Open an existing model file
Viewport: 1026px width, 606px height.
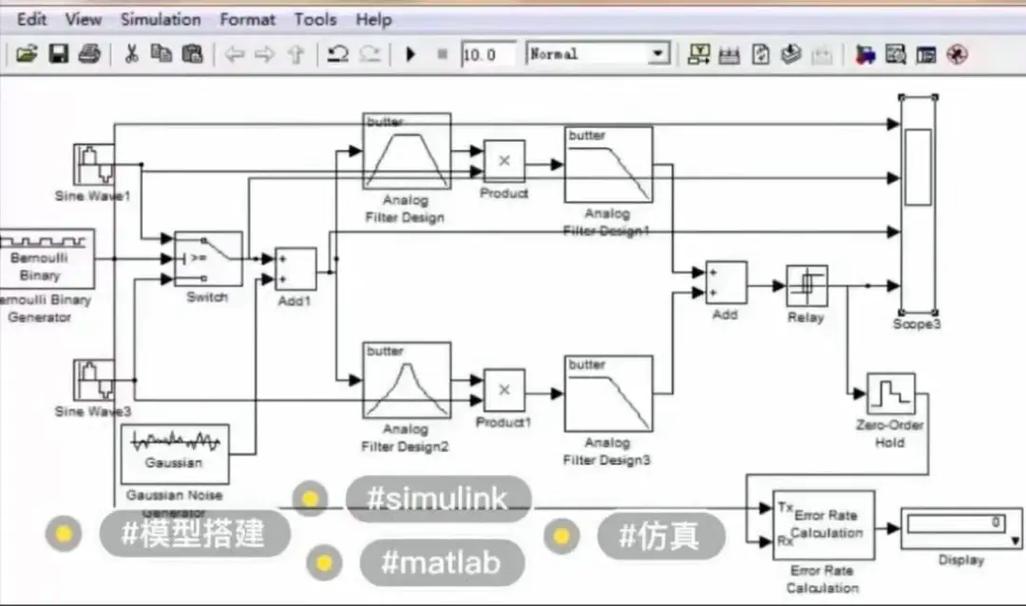(27, 55)
